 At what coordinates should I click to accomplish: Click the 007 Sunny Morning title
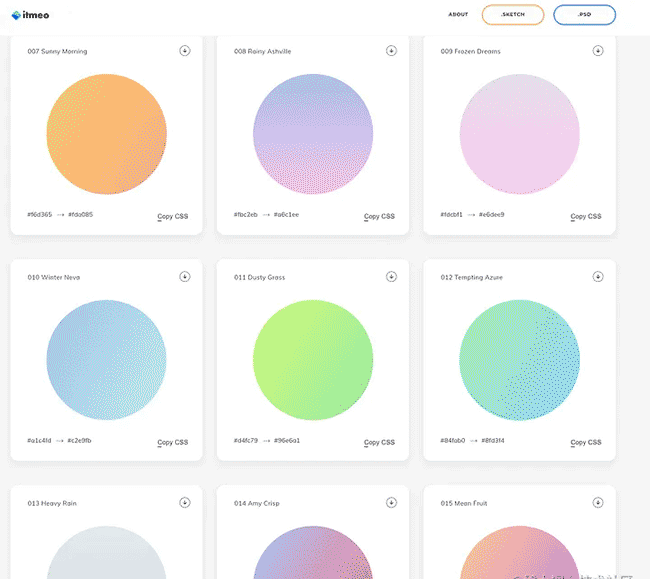pos(57,51)
